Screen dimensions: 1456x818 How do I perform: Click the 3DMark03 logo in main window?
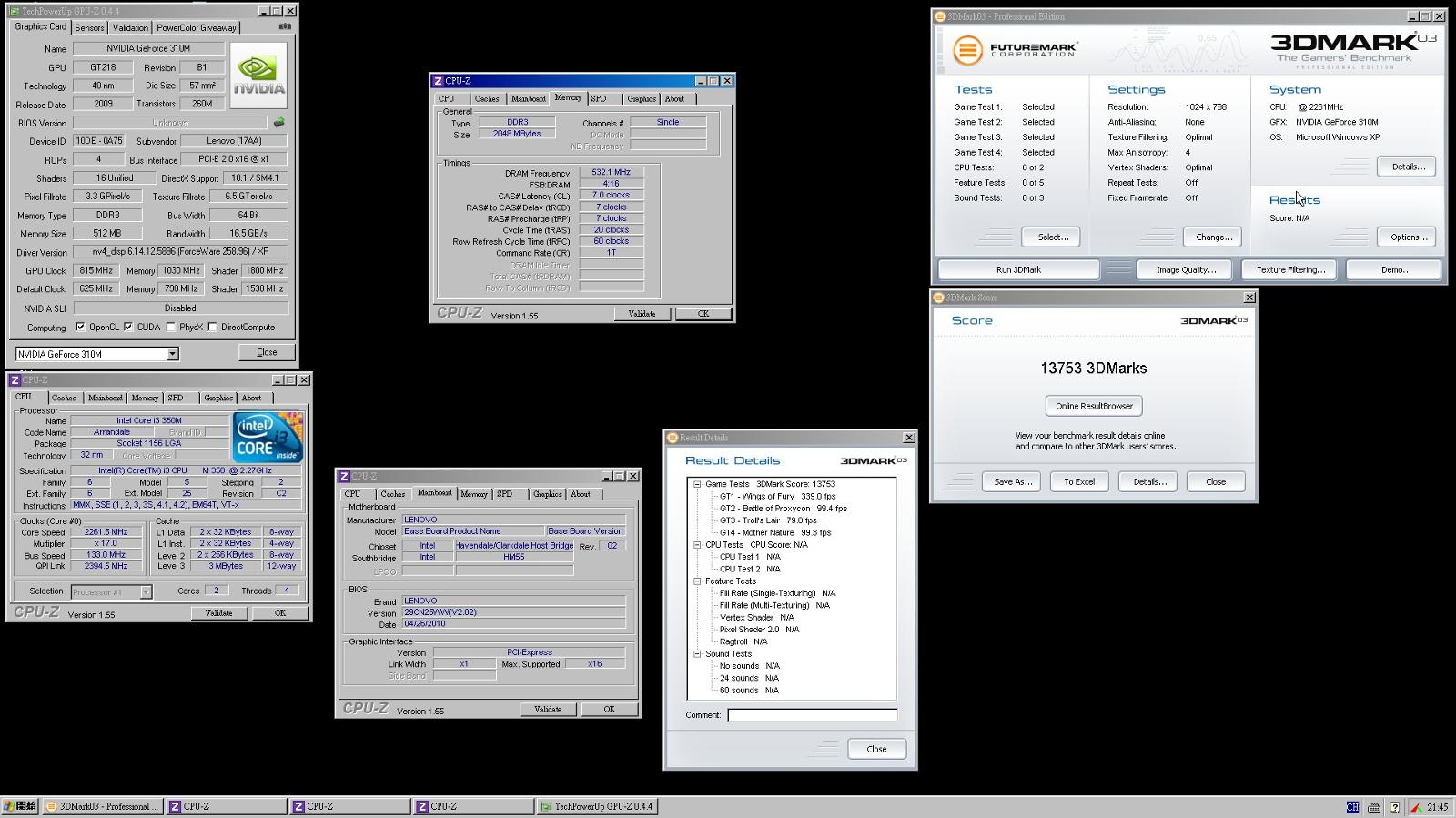[x=1352, y=50]
